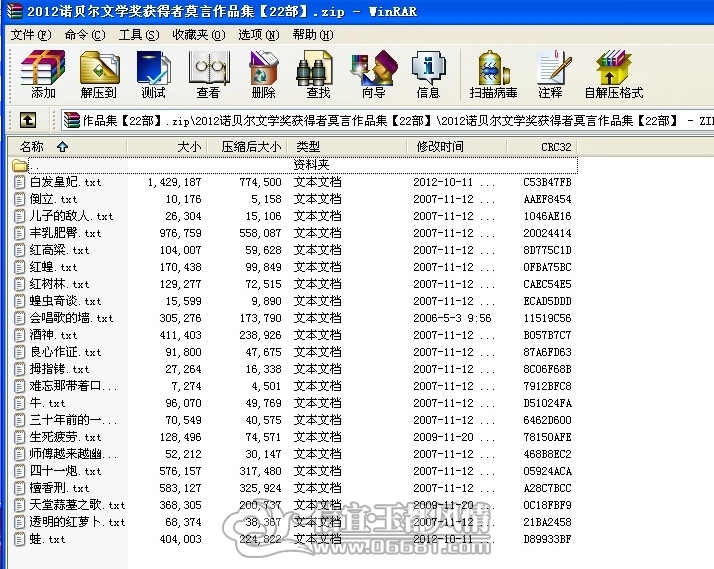Select the file starting with 师傅越来越幽

pyautogui.click(x=73, y=454)
